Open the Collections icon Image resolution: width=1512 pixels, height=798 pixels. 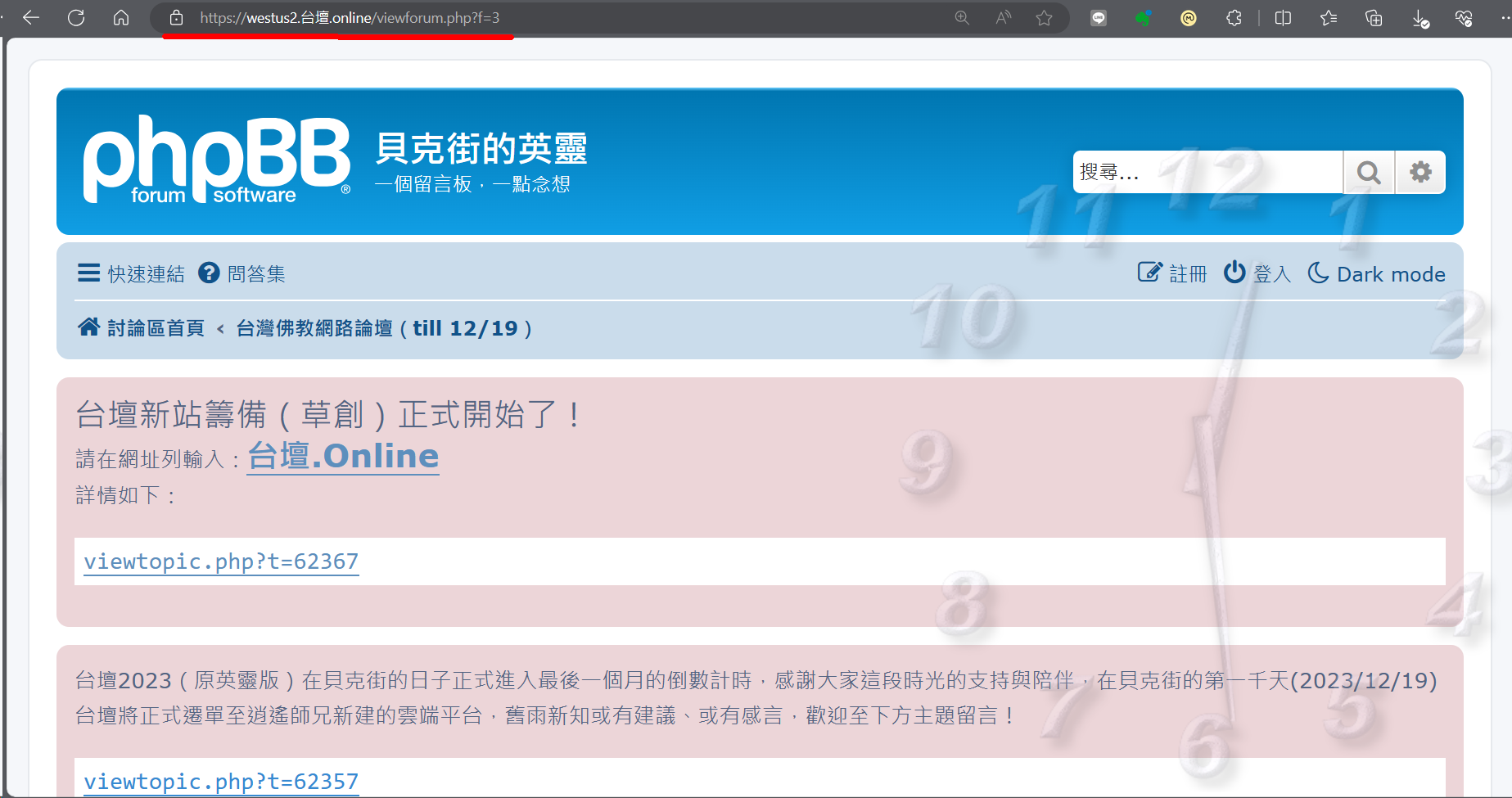[x=1374, y=17]
